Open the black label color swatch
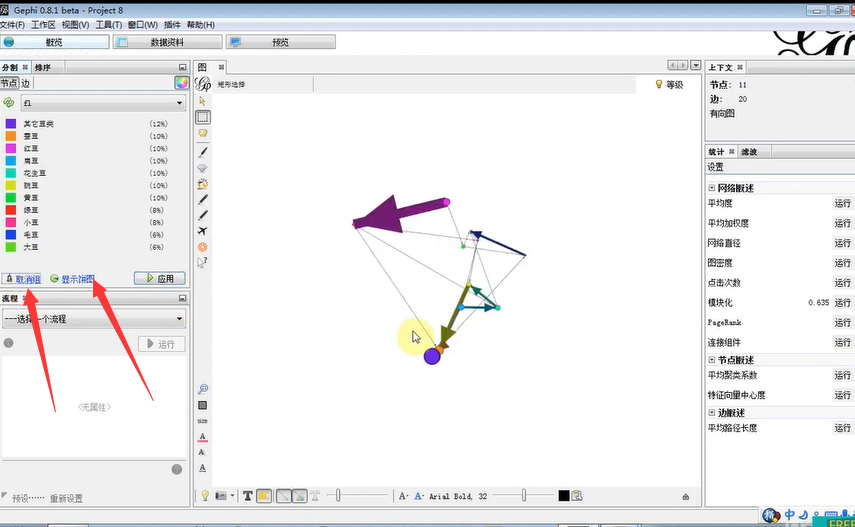Viewport: 855px width, 527px height. pos(564,495)
